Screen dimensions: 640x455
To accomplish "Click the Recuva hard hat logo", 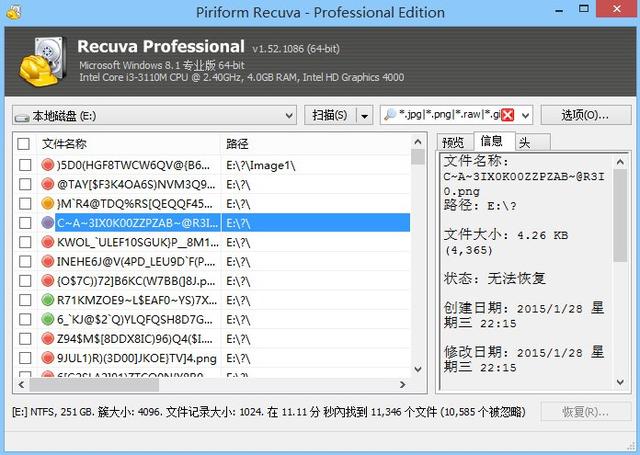I will coord(42,61).
